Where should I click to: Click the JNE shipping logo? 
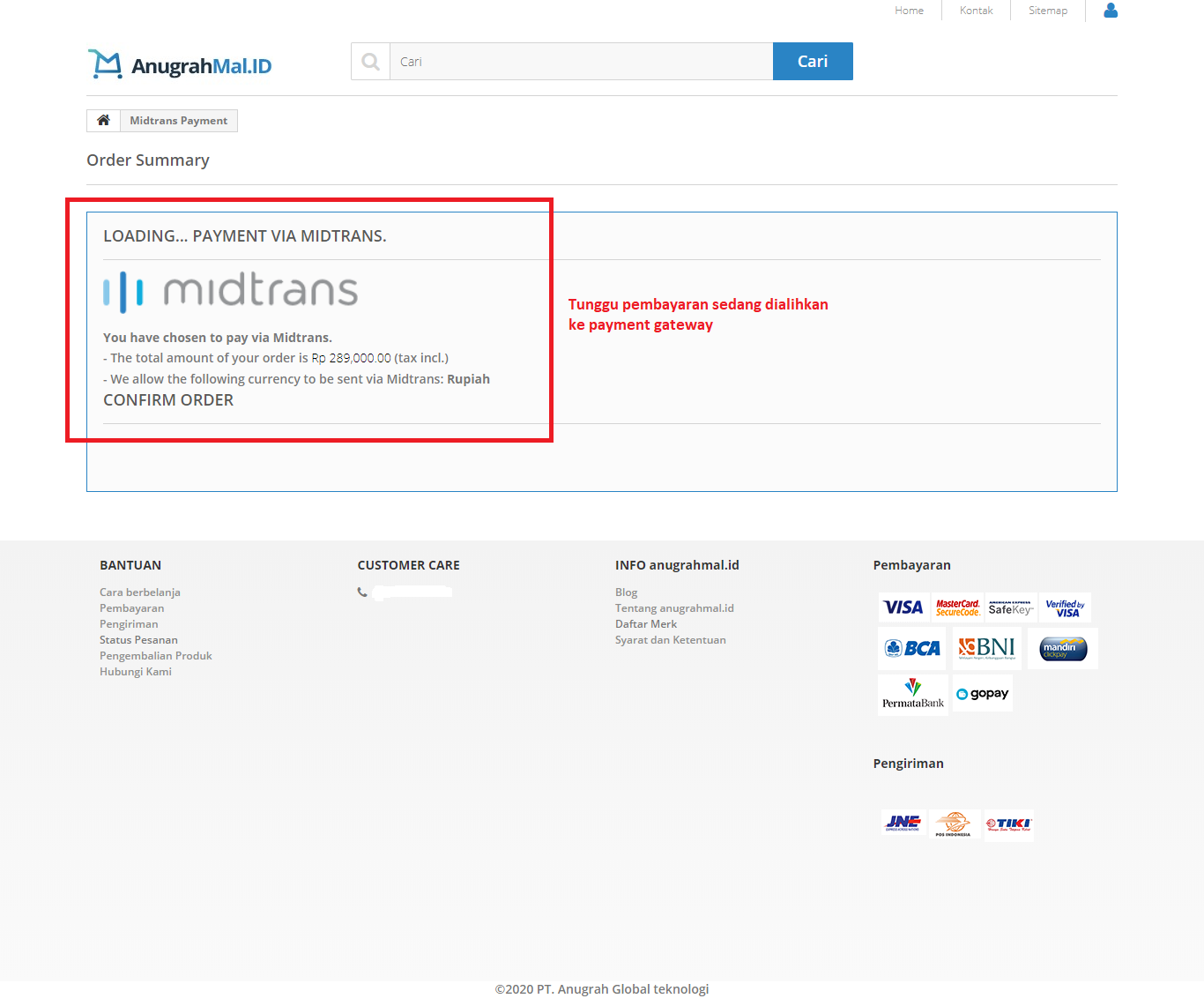[903, 823]
